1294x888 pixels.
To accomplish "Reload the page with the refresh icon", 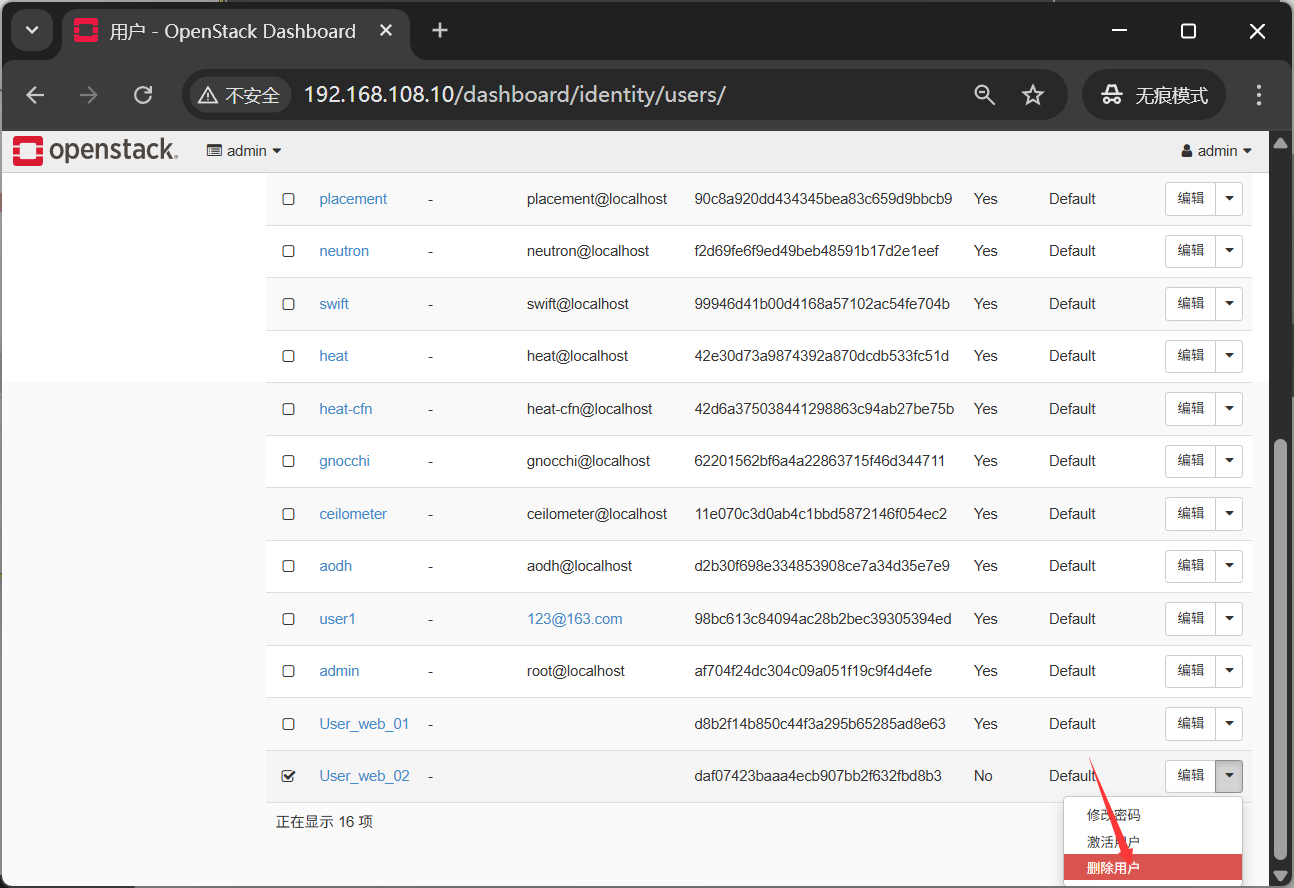I will (x=143, y=95).
